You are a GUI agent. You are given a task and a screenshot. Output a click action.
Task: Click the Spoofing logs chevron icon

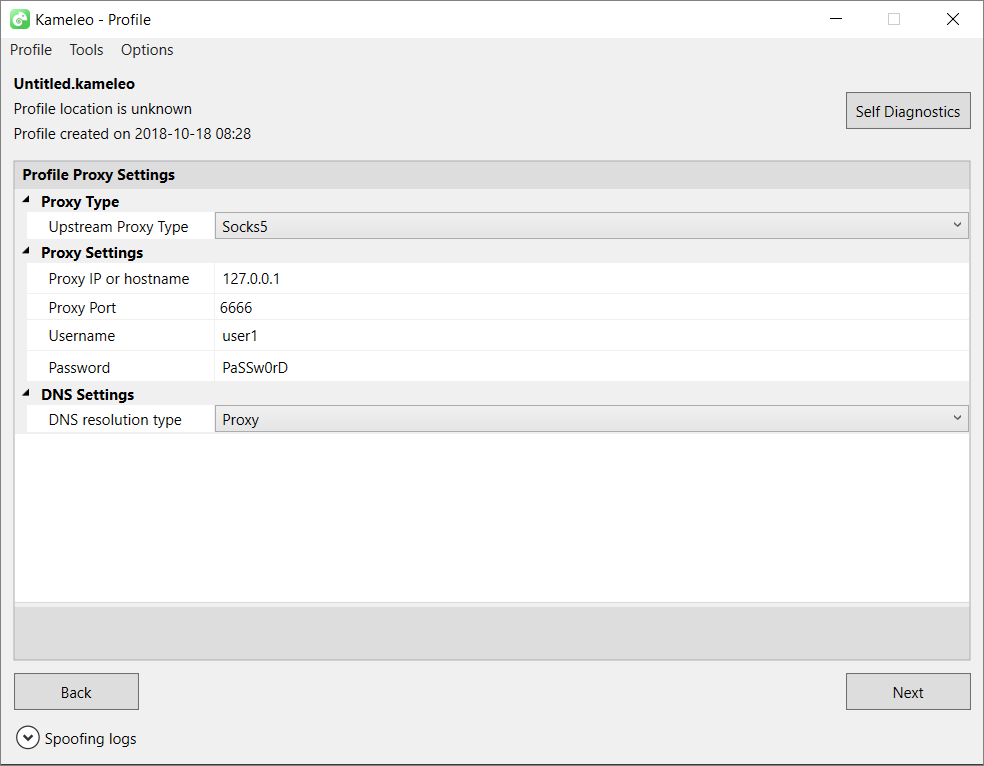[x=28, y=738]
